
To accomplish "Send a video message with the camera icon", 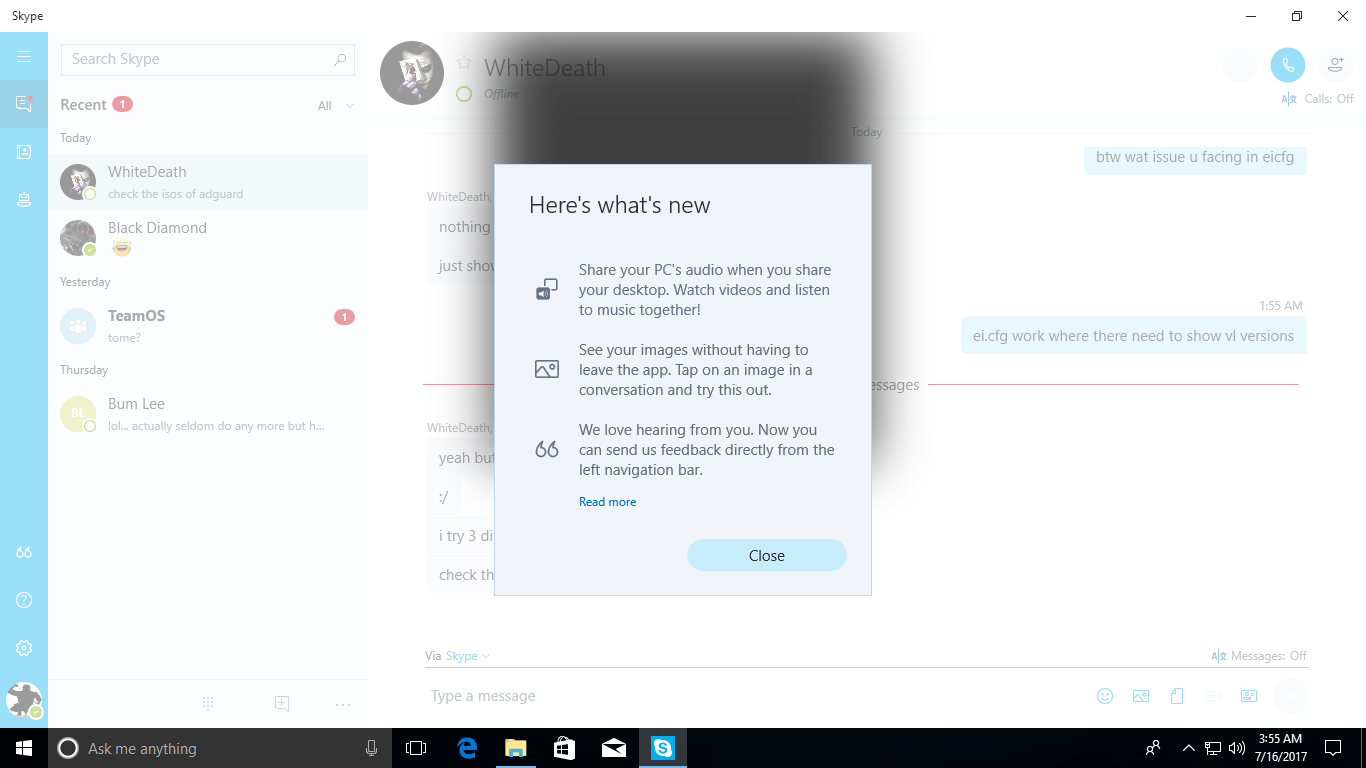I will tap(1213, 696).
